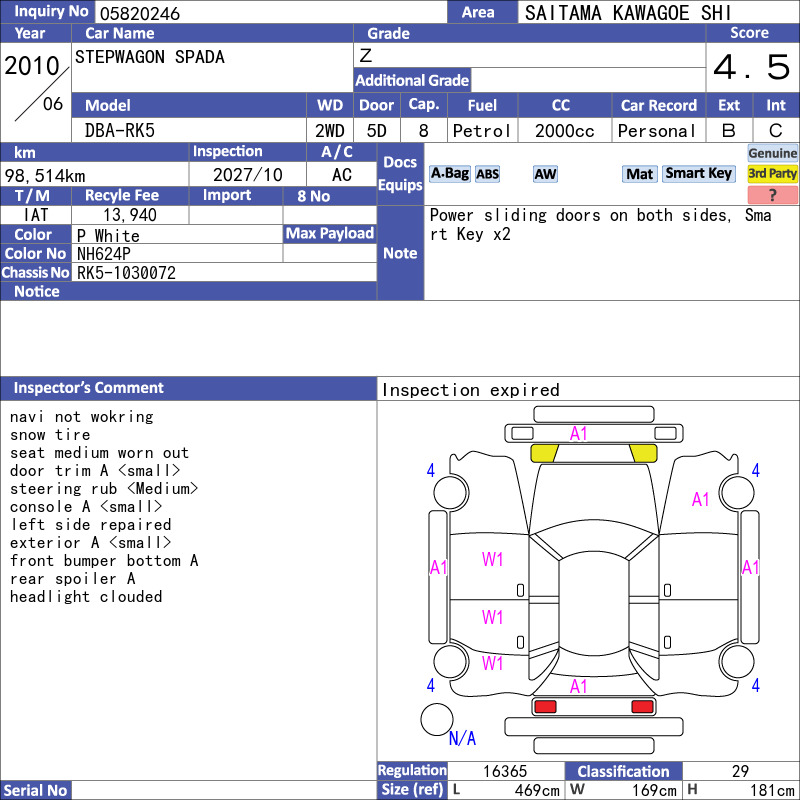Screen dimensions: 800x800
Task: Click the comment line 'left side repaired'
Action: pos(91,524)
